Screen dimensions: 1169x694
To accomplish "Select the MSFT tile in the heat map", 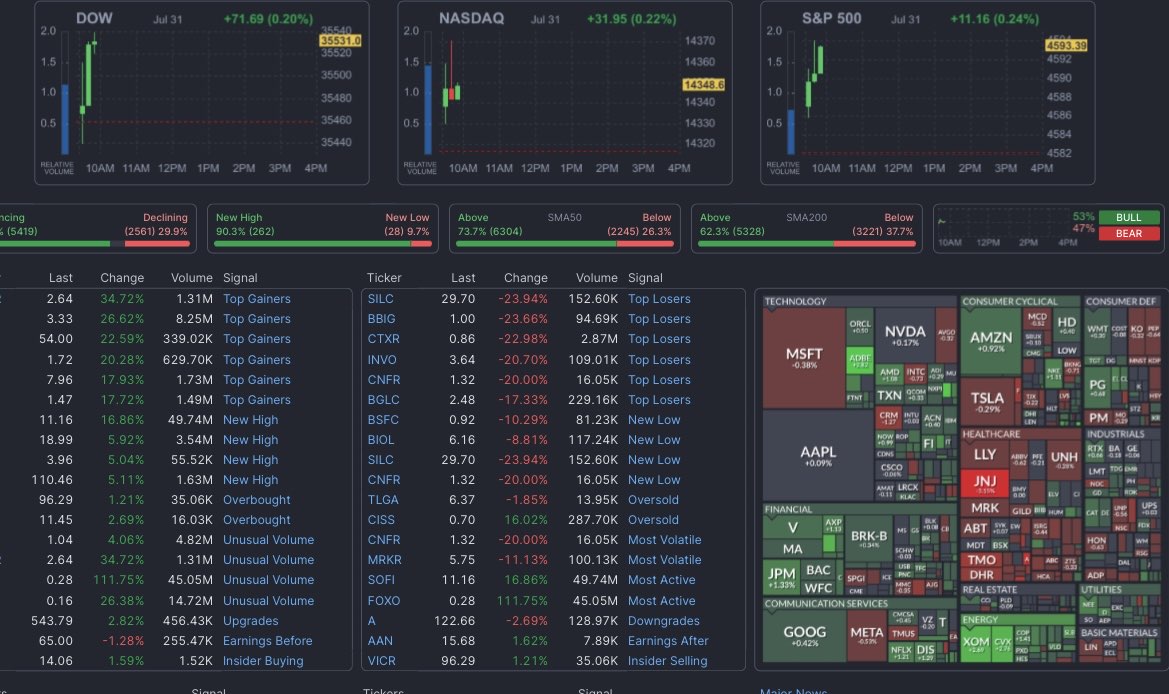I will point(804,358).
